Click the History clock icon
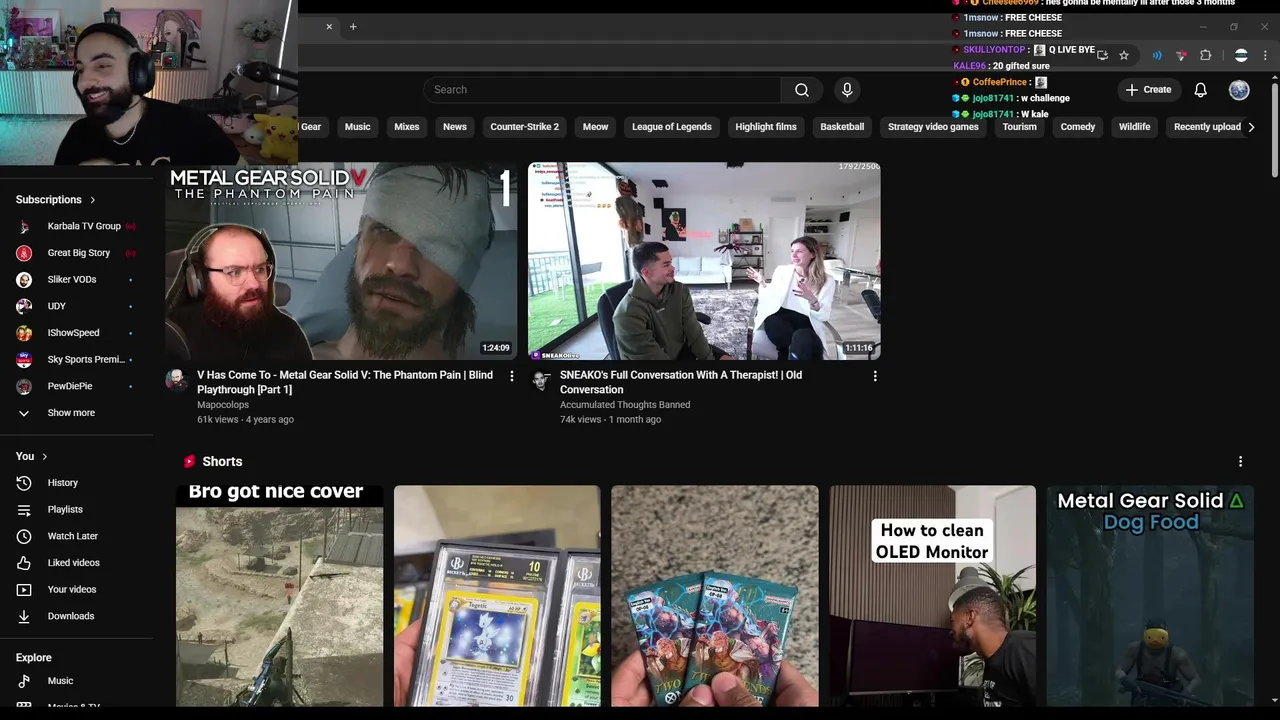The width and height of the screenshot is (1280, 720). [x=24, y=483]
